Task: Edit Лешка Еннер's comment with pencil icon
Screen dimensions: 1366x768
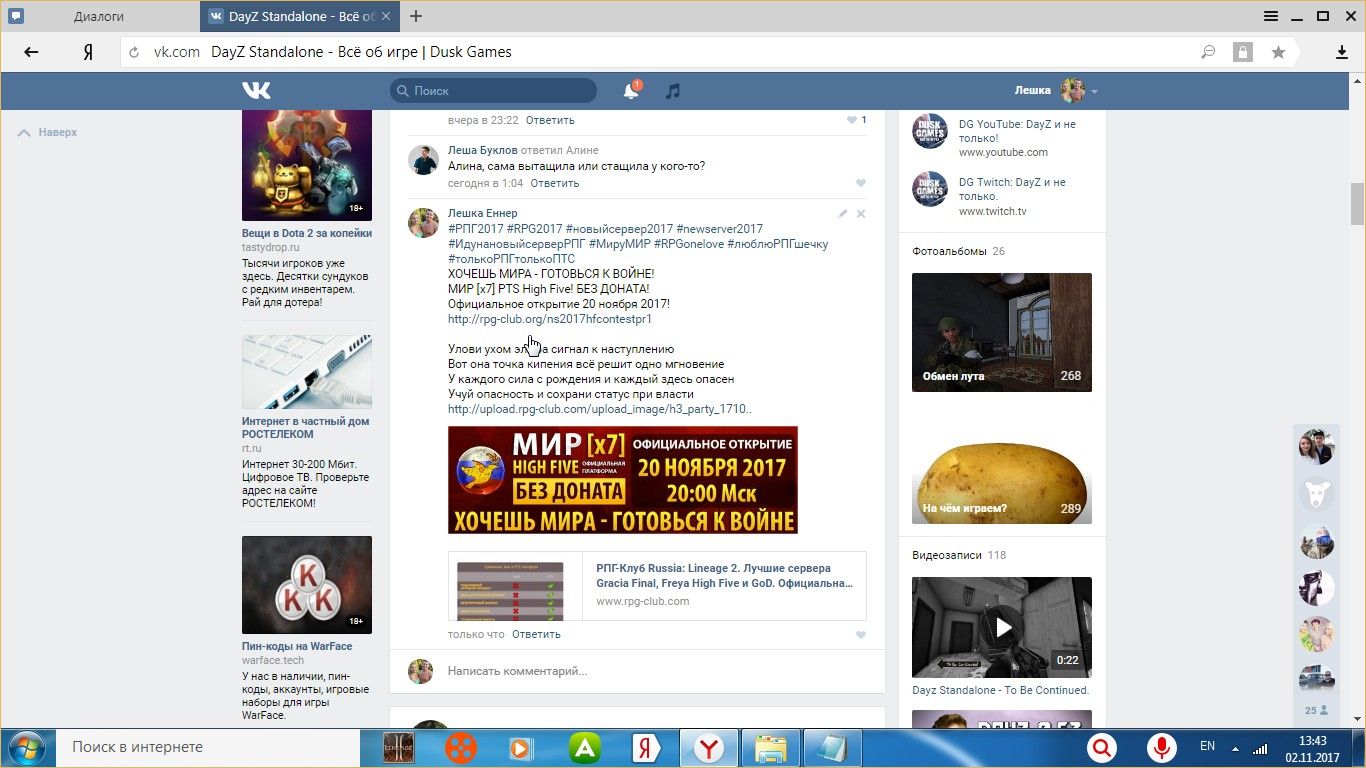Action: [x=842, y=214]
